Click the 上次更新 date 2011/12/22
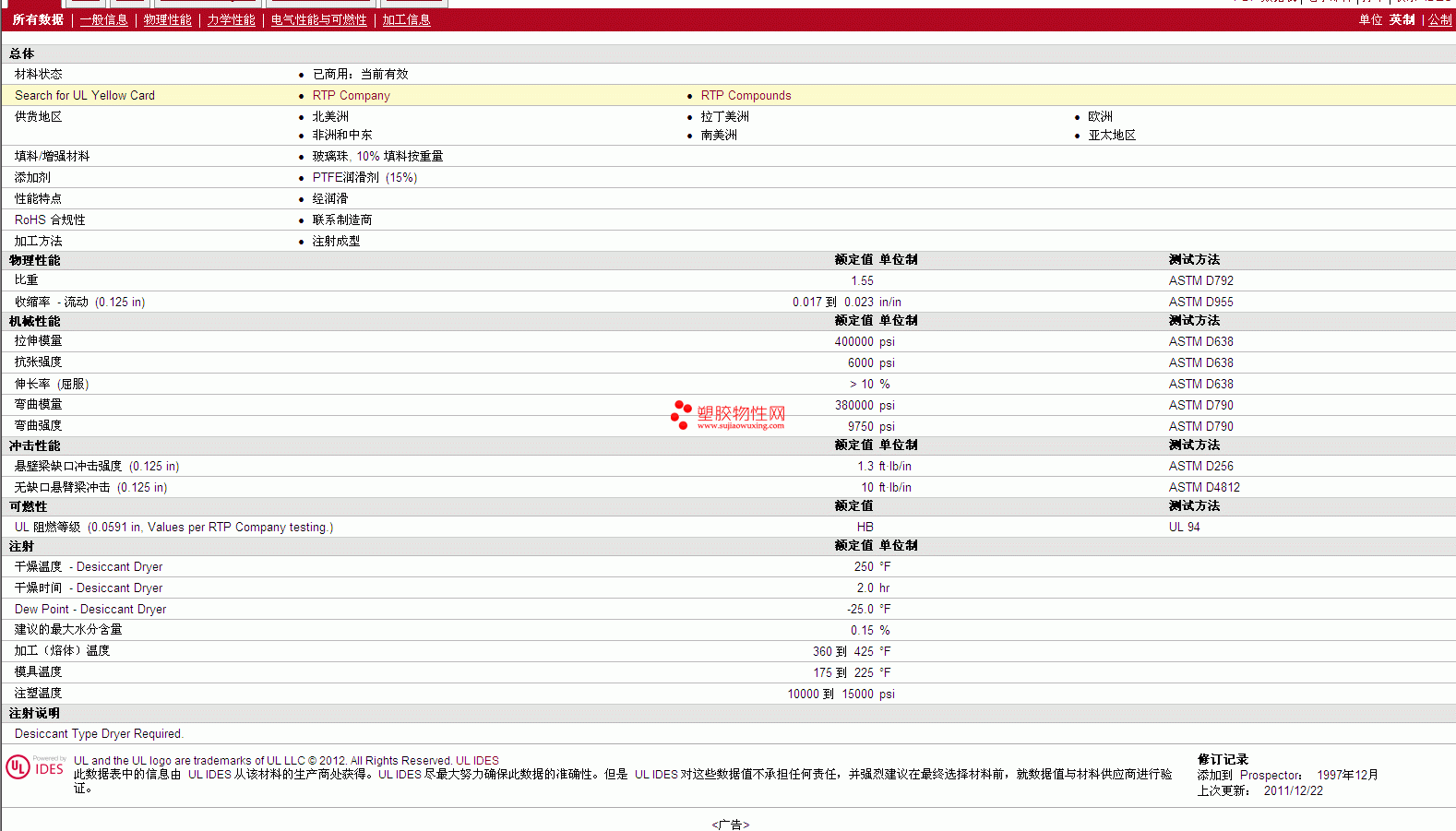 pos(1294,790)
